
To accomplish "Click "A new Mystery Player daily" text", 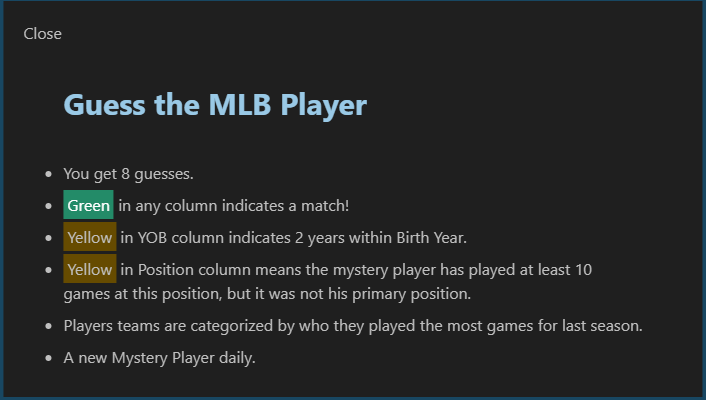I will [x=159, y=357].
